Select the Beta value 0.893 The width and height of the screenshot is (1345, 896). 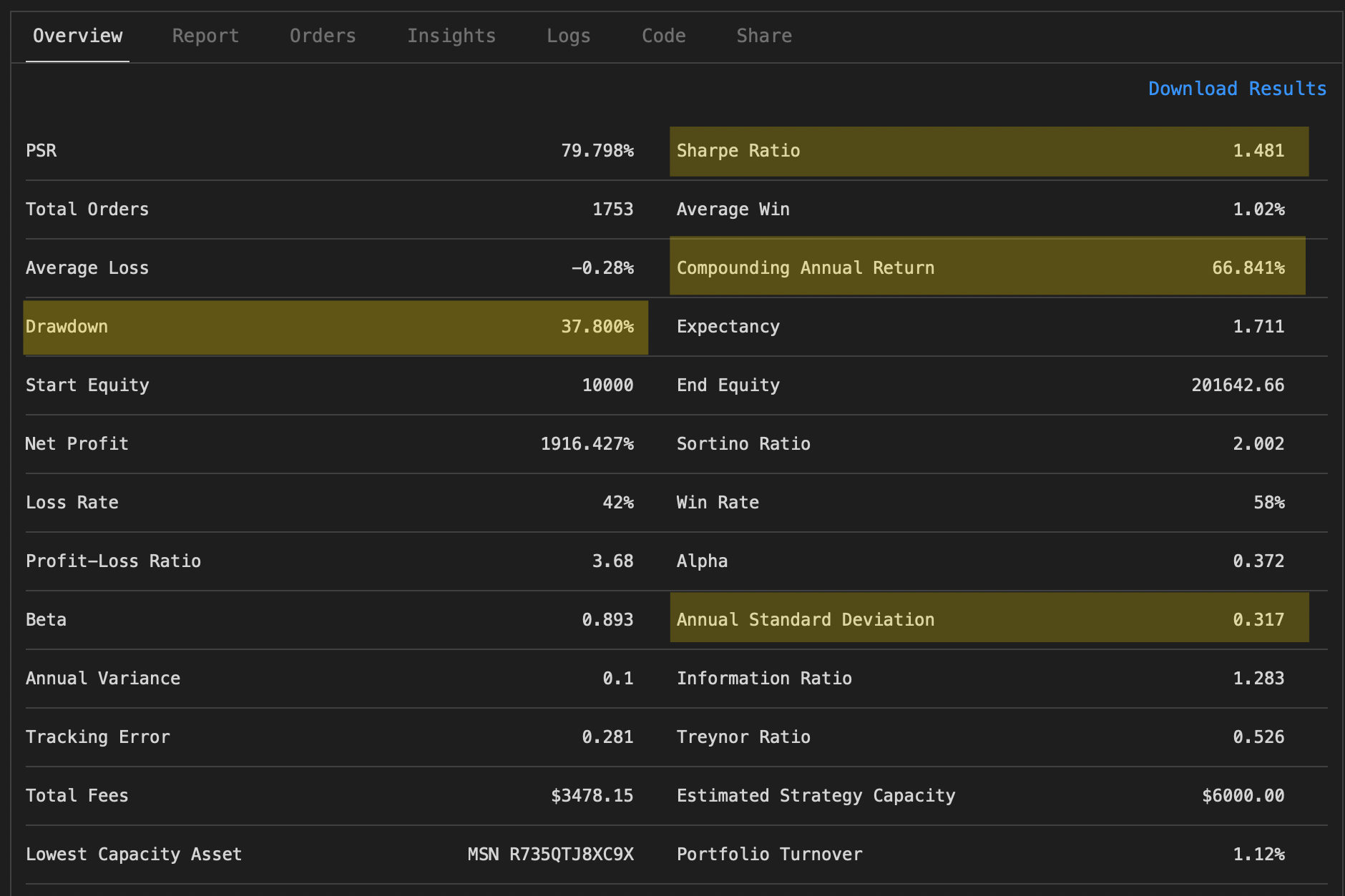tap(608, 620)
